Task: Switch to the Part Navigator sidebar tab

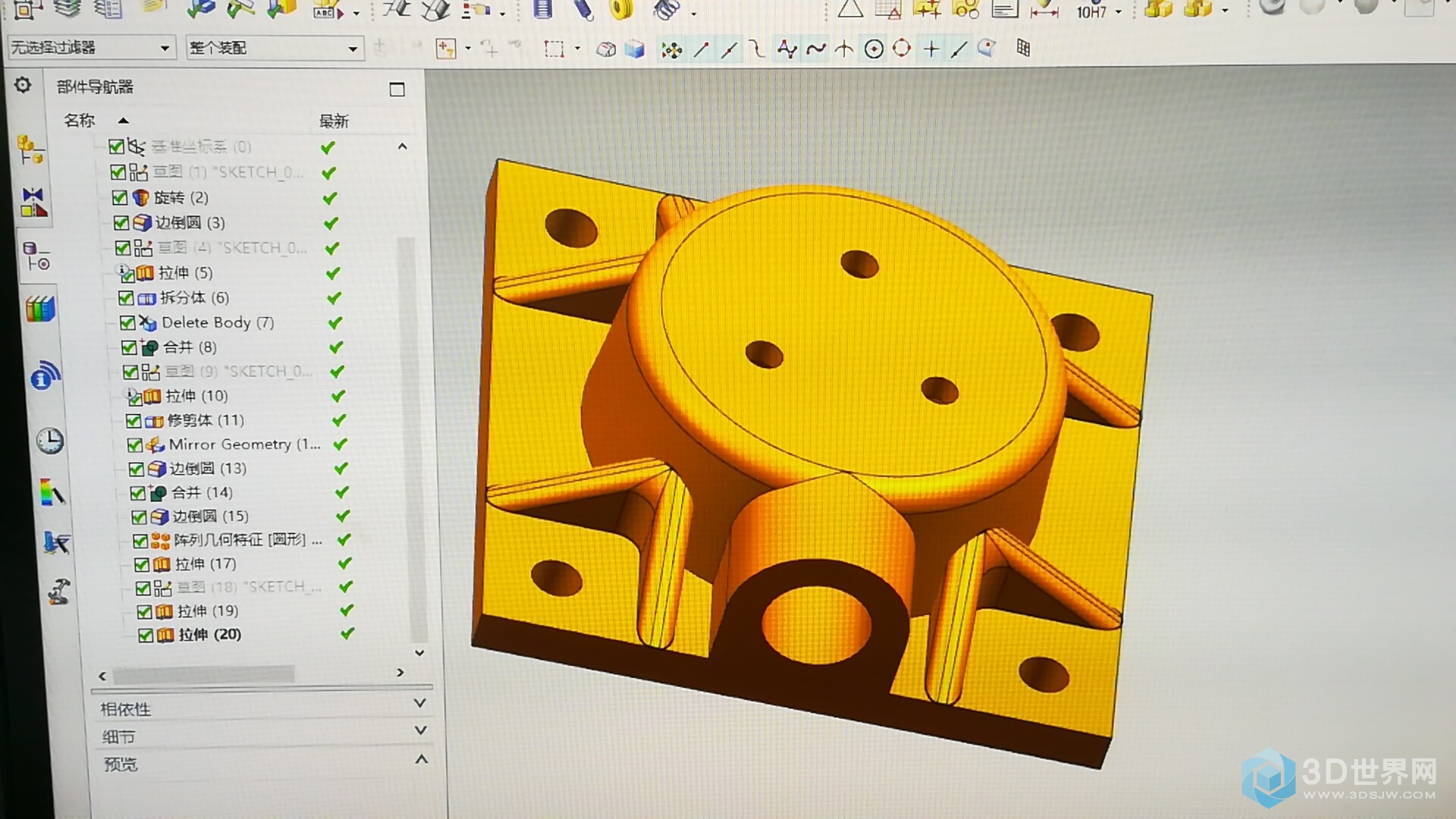Action: point(36,257)
